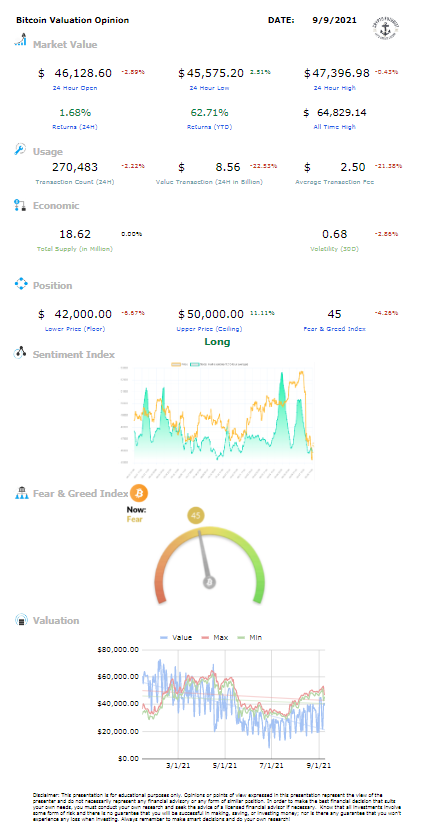Click the Sentiment Index icon
This screenshot has width=425, height=838.
20,353
